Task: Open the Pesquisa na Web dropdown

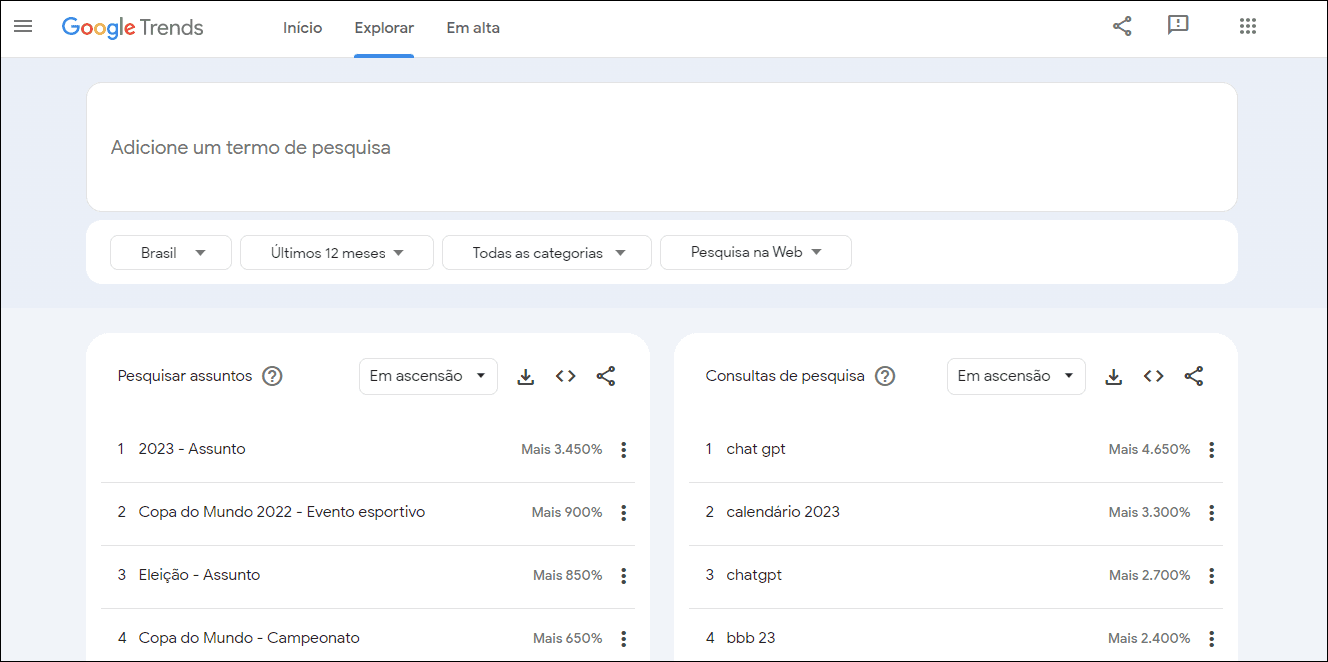Action: coord(756,253)
